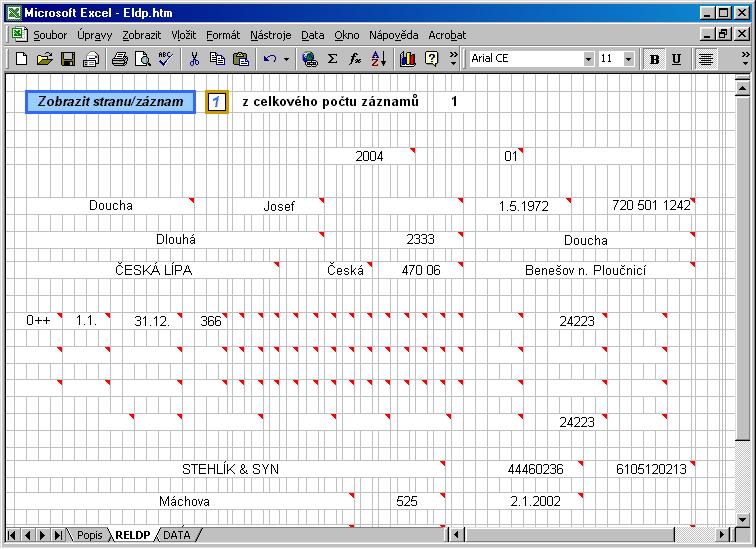Go to last sheet tab navigation arrow
Viewport: 756px width, 549px height.
point(58,535)
